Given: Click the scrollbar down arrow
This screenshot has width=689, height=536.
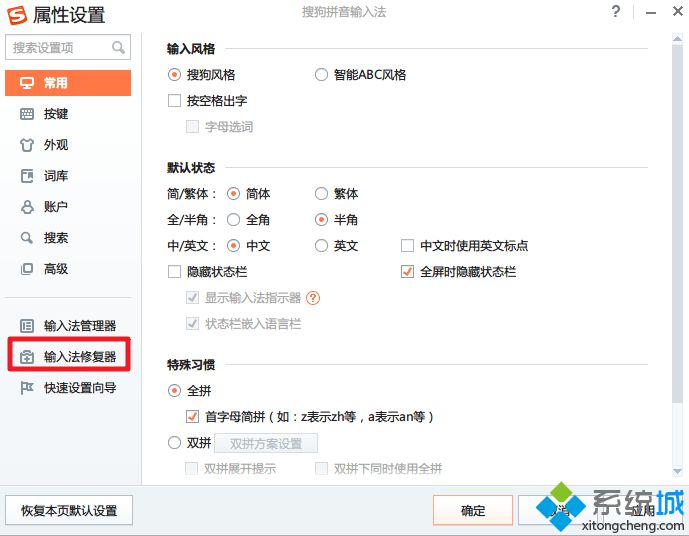Looking at the screenshot, I should [677, 471].
